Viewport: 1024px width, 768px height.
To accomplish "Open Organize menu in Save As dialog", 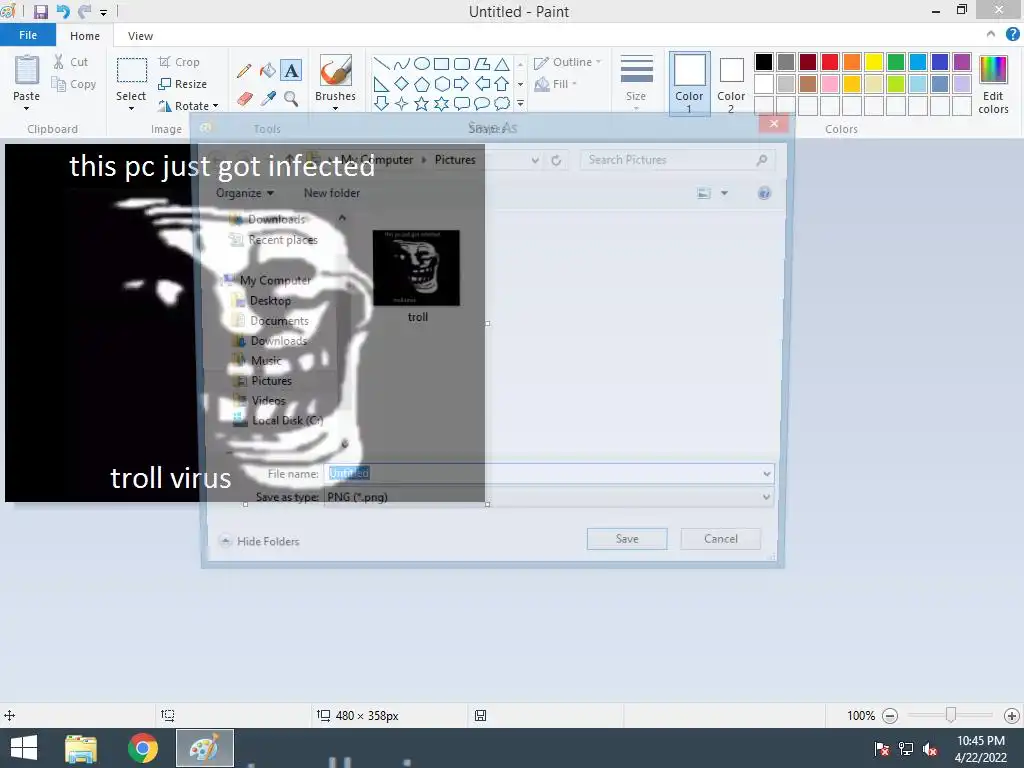I will pyautogui.click(x=245, y=193).
